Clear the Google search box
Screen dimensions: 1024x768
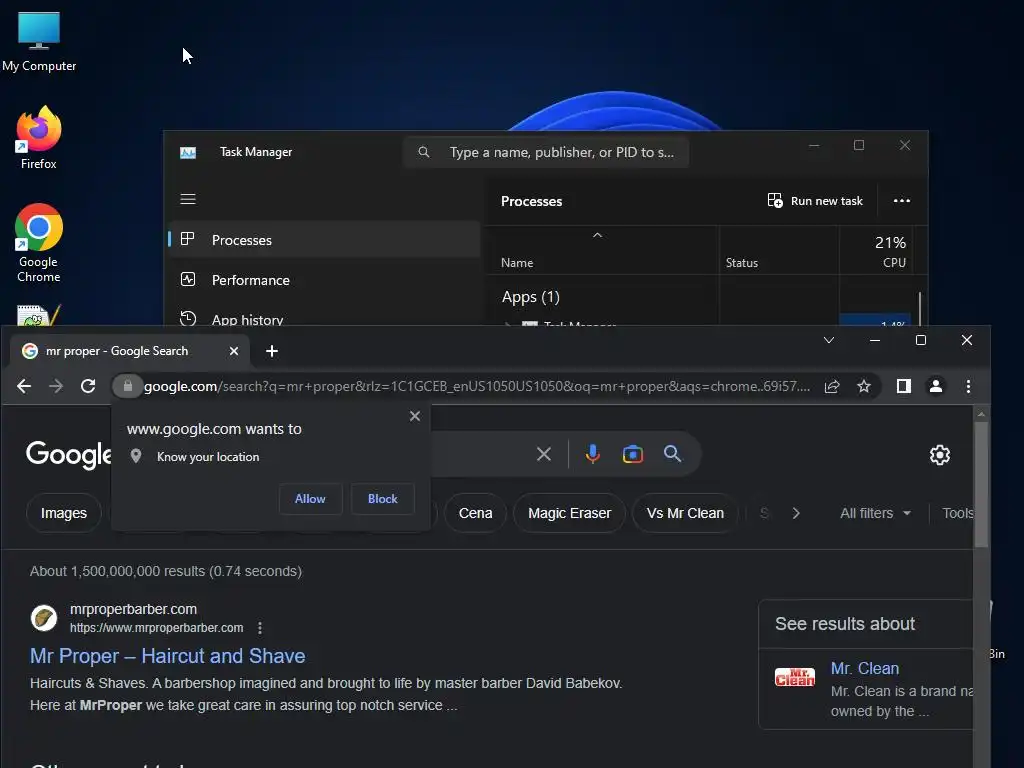(543, 454)
